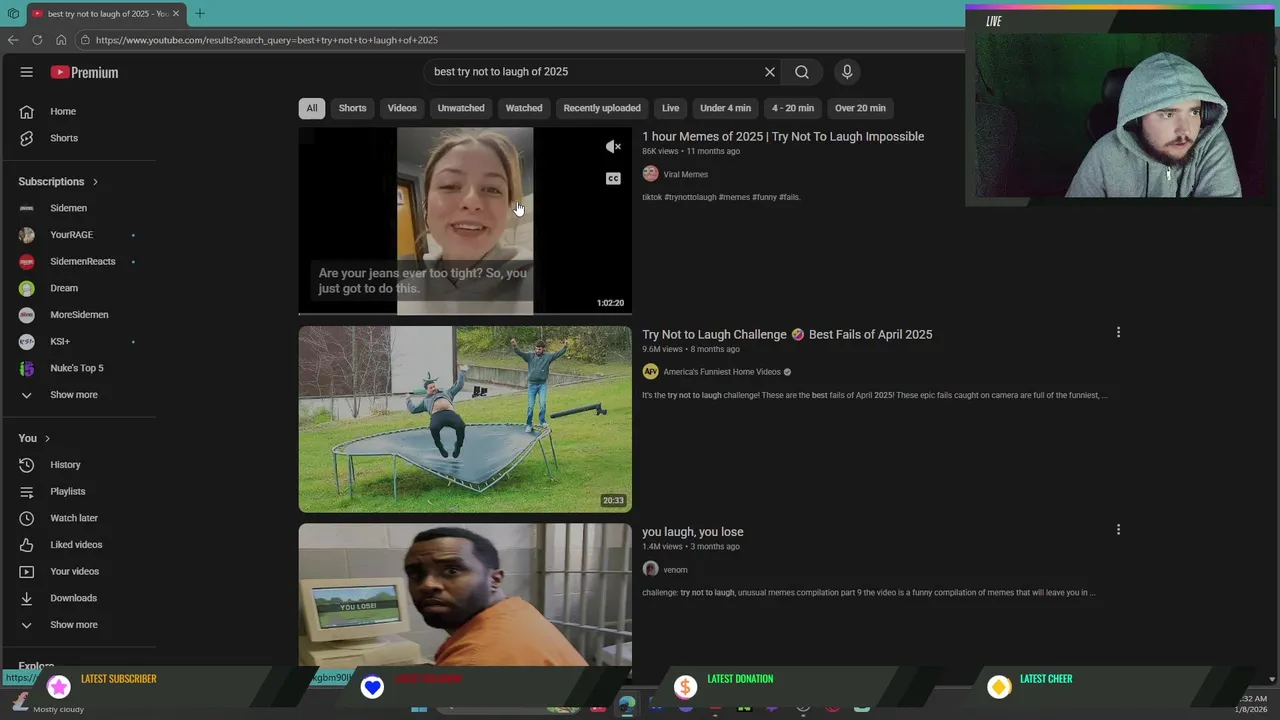Run search with magnifier button

click(802, 72)
